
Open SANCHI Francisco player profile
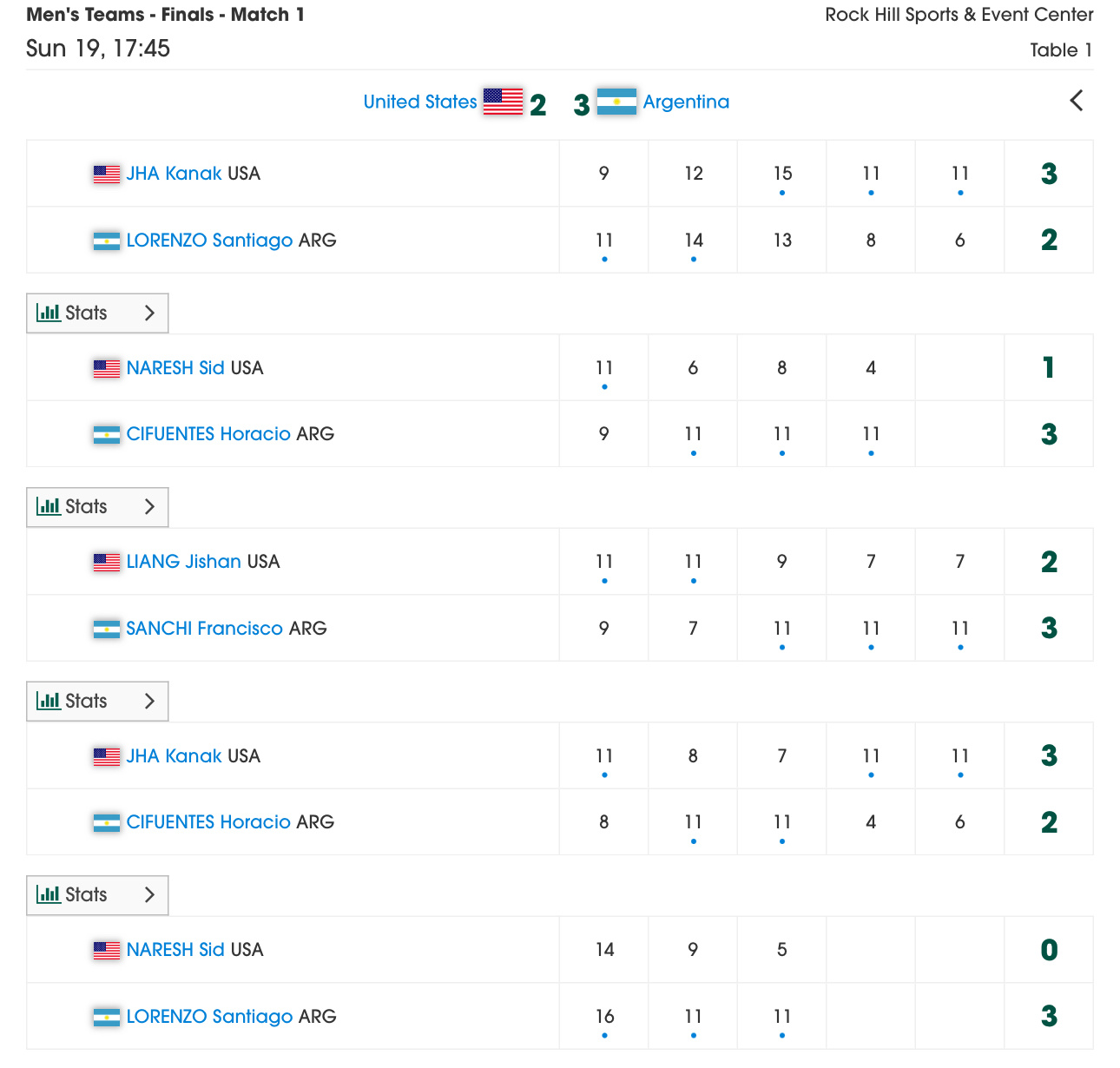click(205, 628)
